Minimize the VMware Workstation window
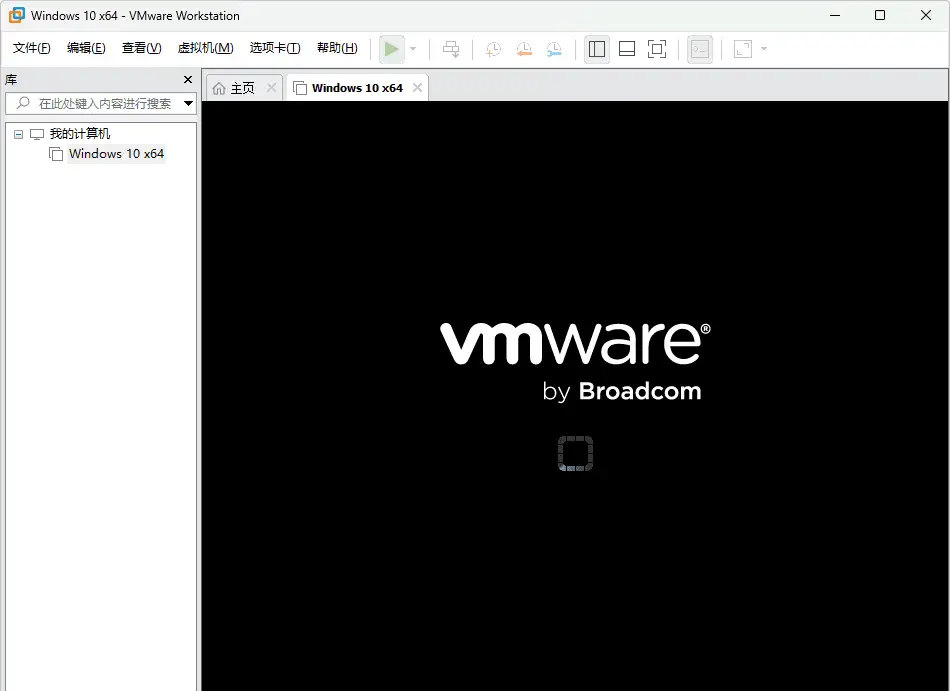The width and height of the screenshot is (950, 691). pyautogui.click(x=835, y=15)
